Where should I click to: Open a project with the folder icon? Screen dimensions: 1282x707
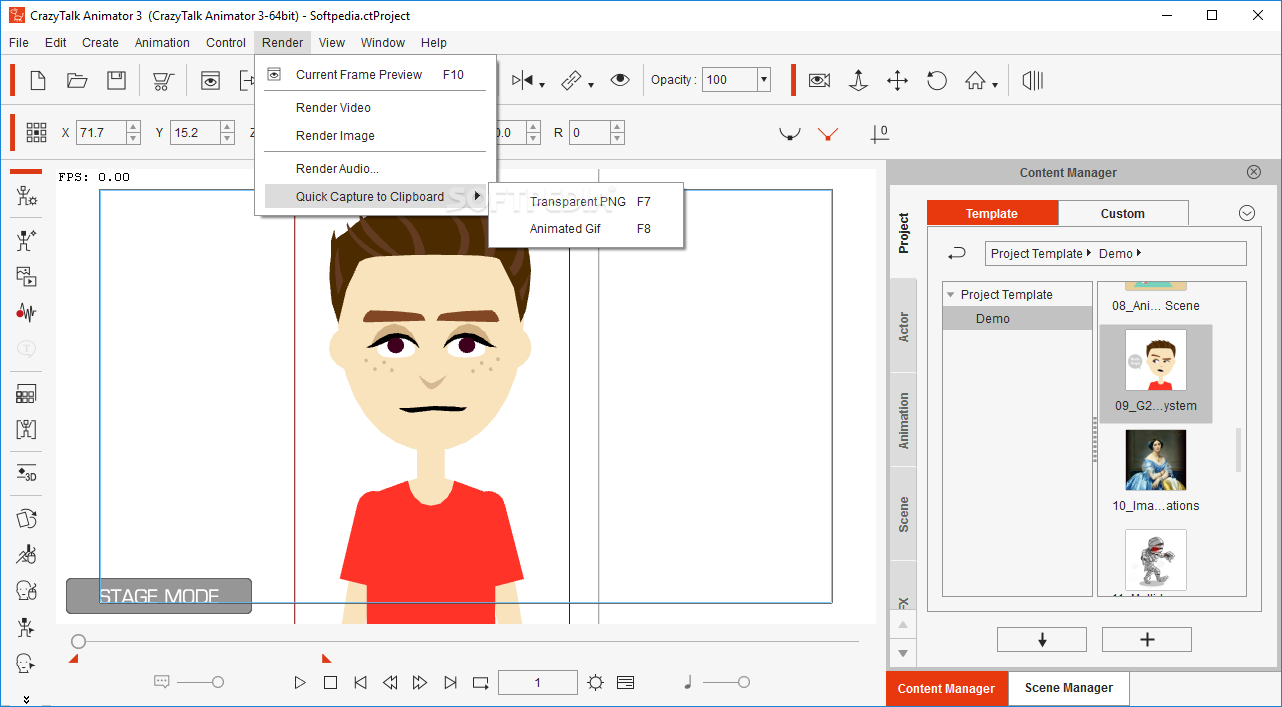point(77,80)
